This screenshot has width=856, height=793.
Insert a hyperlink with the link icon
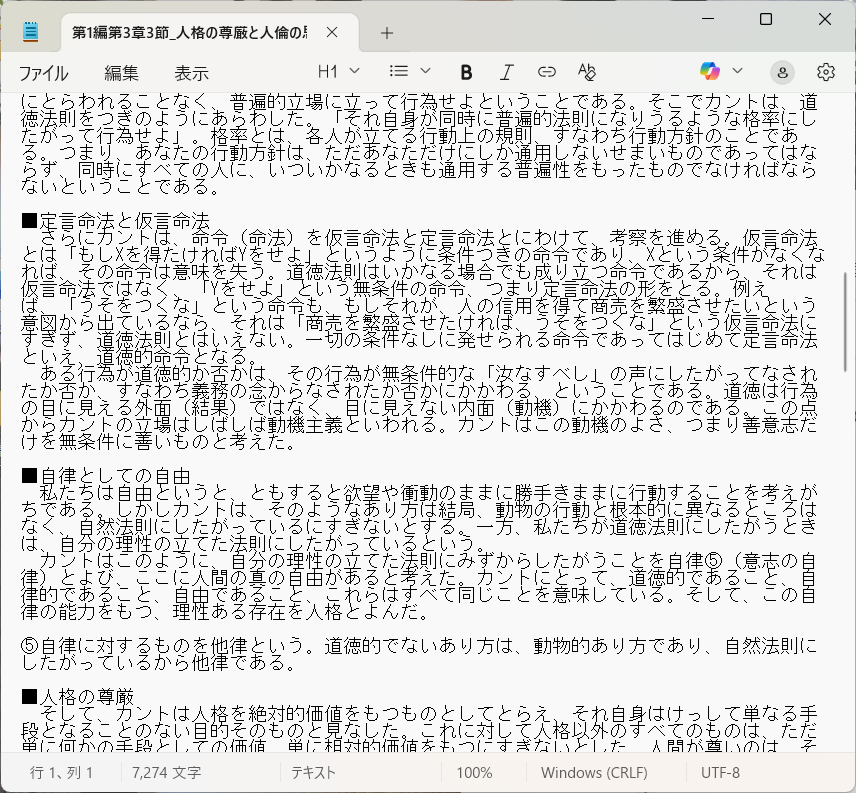pyautogui.click(x=547, y=72)
